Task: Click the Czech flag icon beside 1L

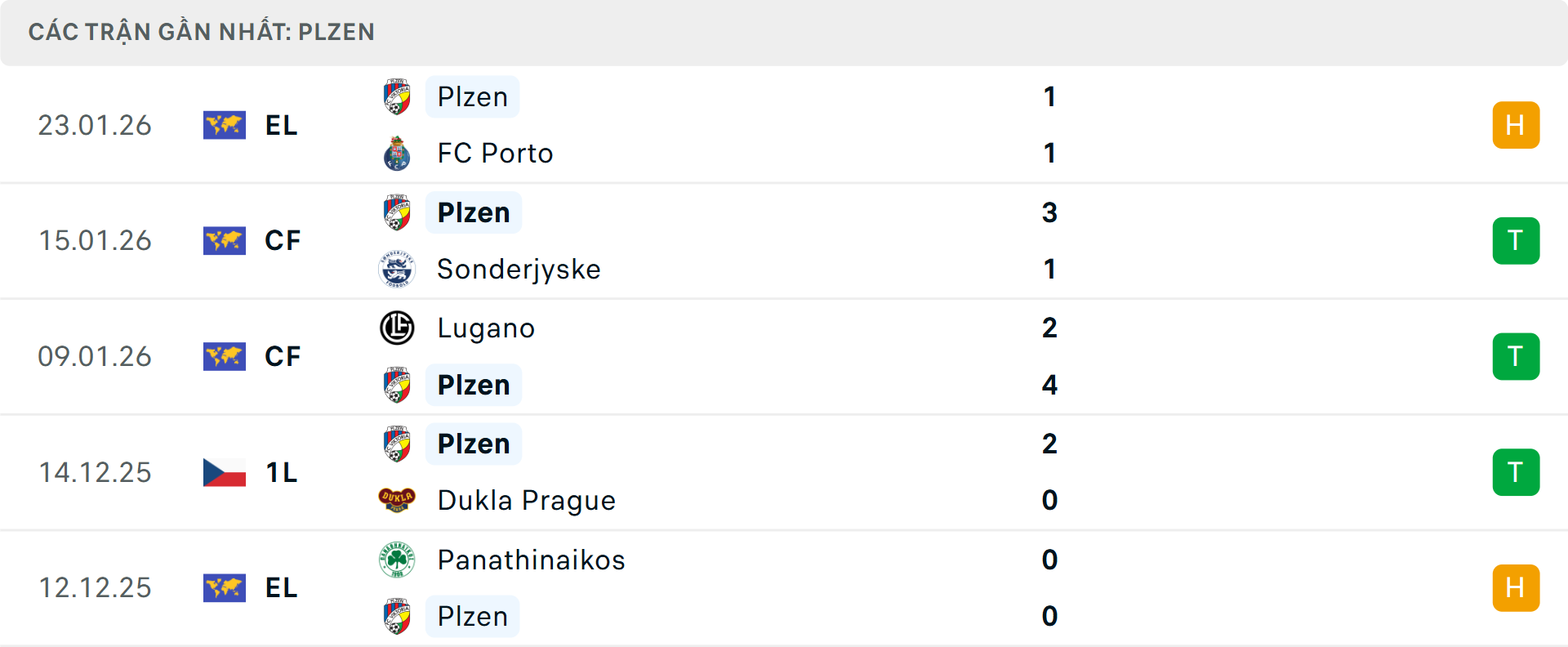Action: tap(225, 472)
